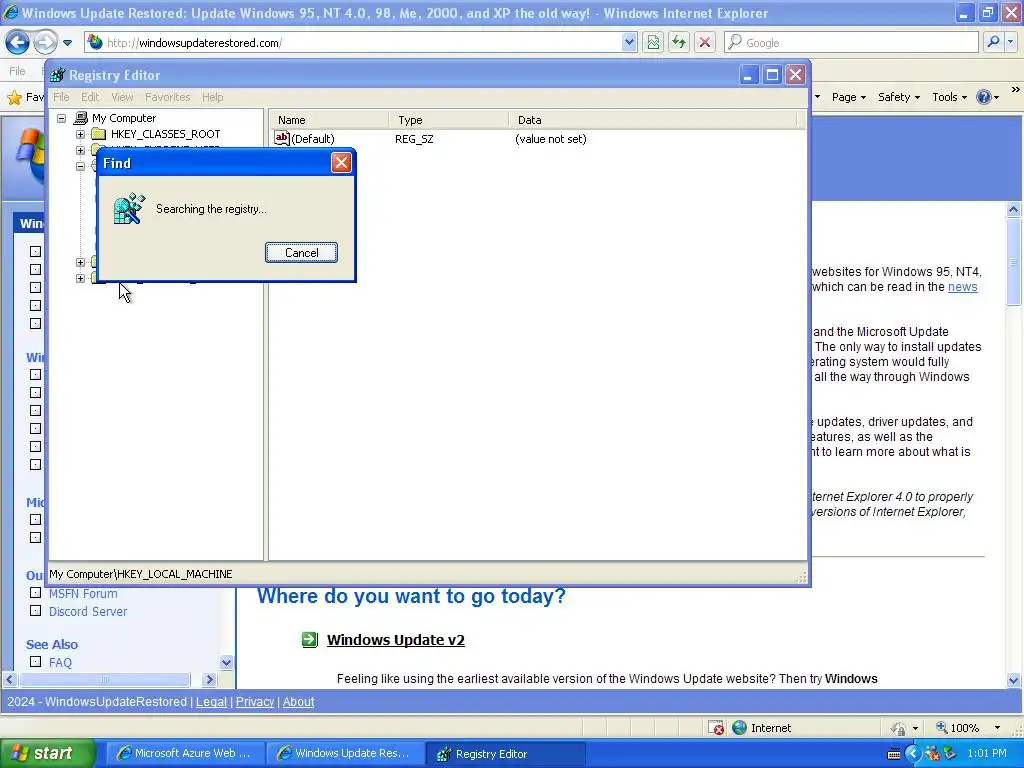Click the Registry Editor title bar icon
This screenshot has width=1024, height=768.
click(57, 75)
